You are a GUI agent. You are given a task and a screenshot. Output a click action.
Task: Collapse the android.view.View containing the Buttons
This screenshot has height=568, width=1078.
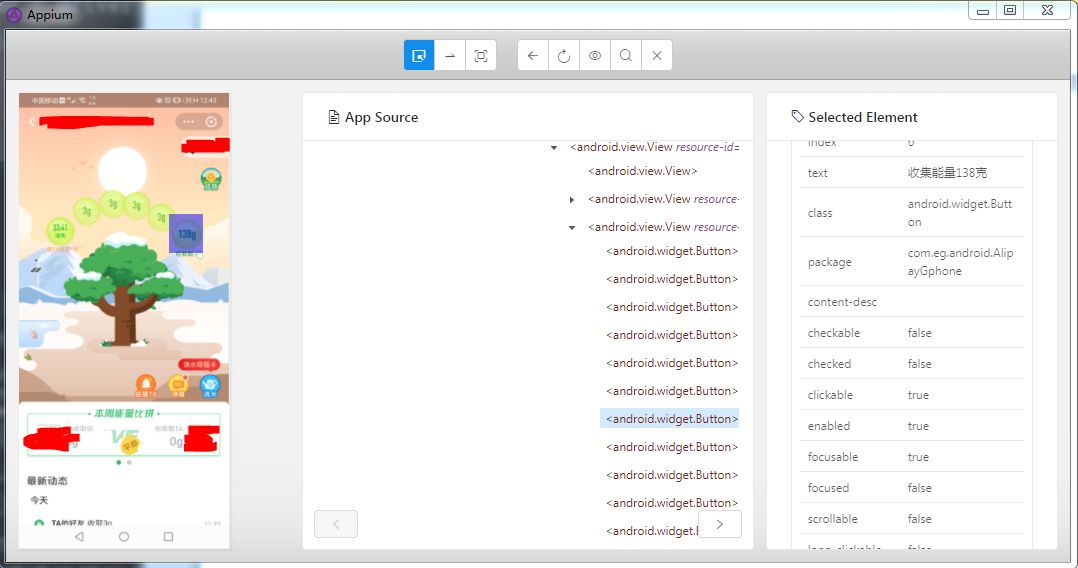(571, 228)
